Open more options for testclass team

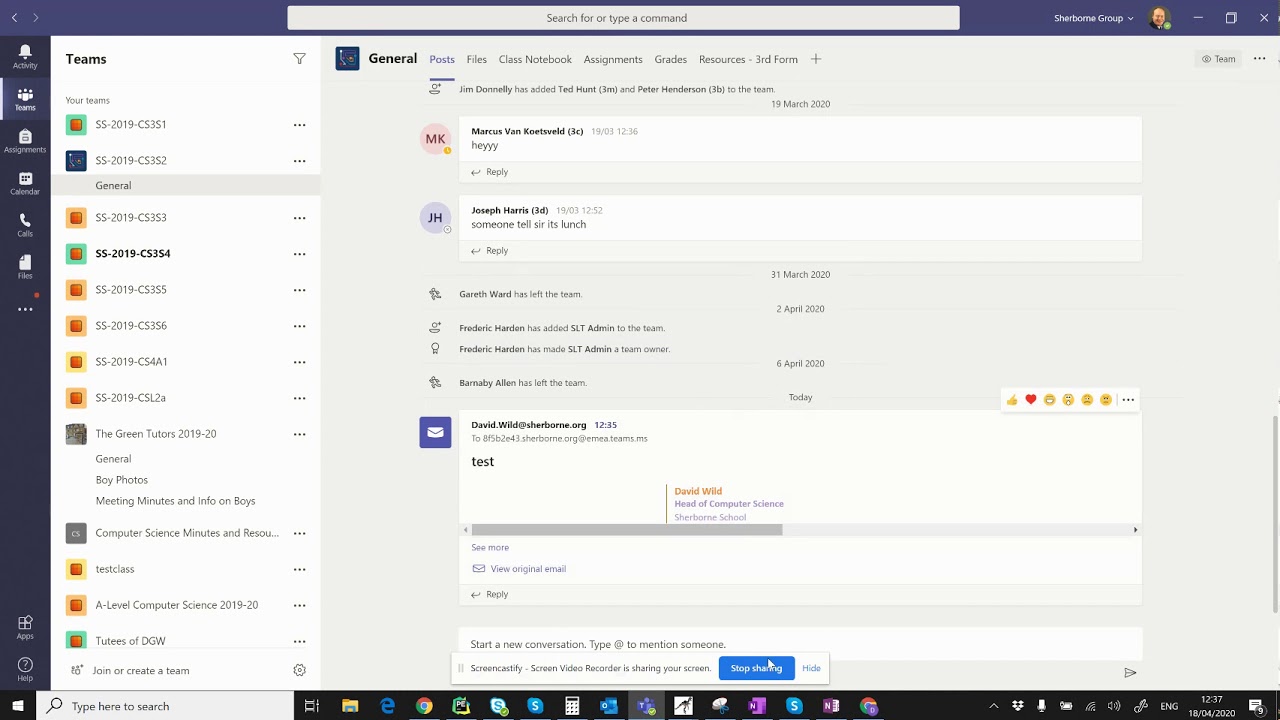[x=299, y=569]
